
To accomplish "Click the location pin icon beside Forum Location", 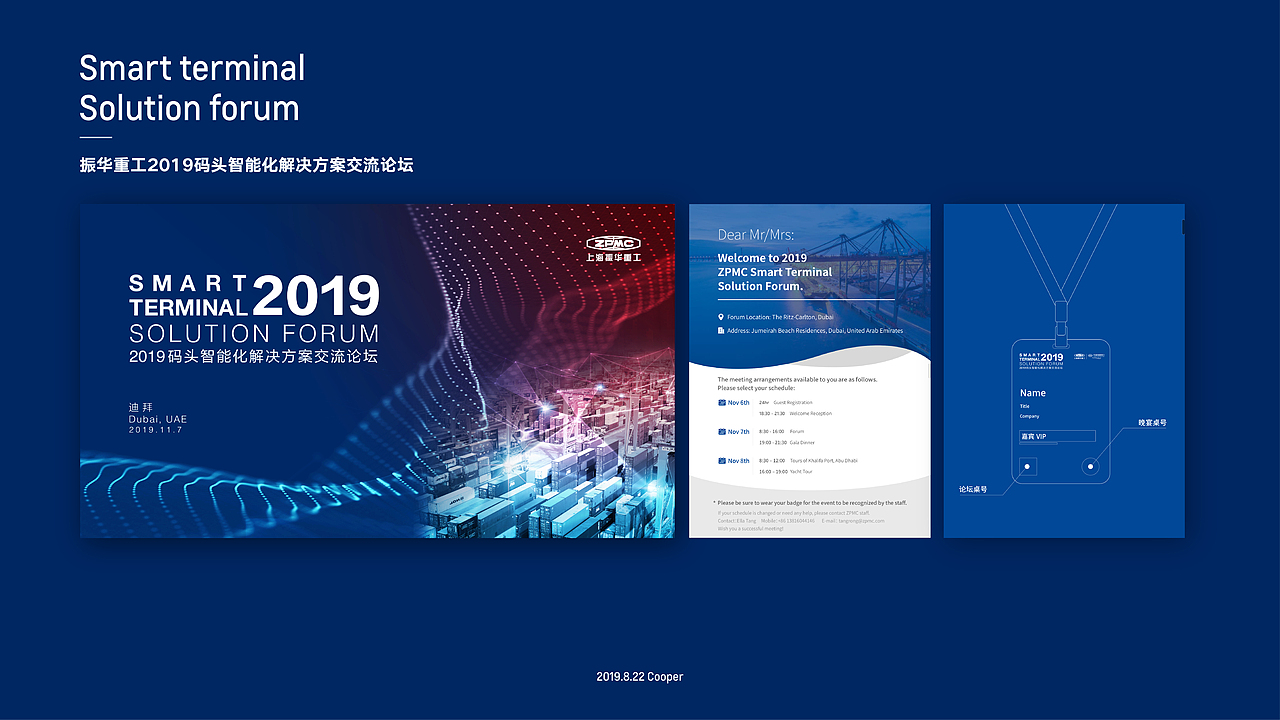I will pos(721,317).
